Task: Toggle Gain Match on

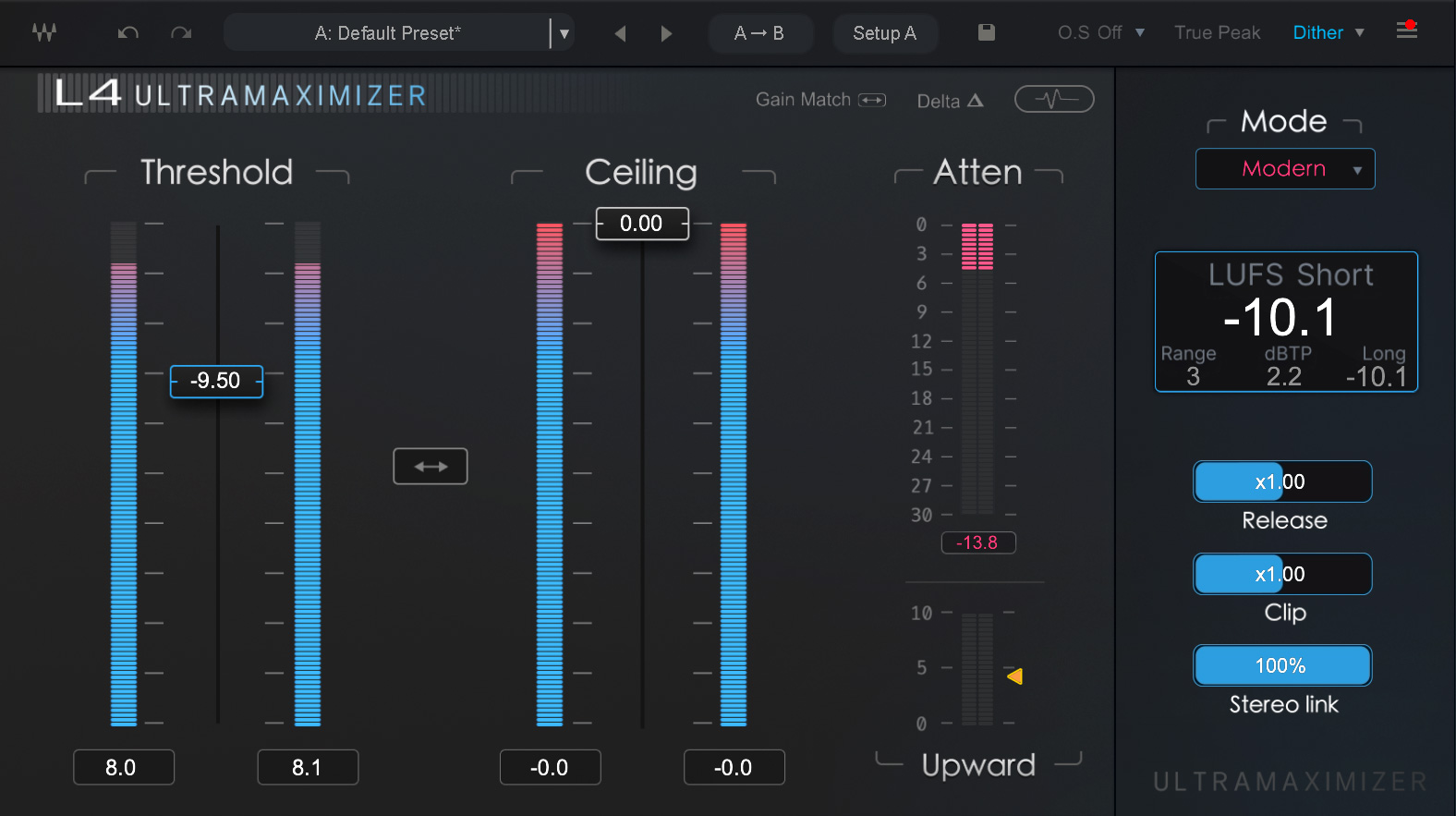Action: coord(820,100)
